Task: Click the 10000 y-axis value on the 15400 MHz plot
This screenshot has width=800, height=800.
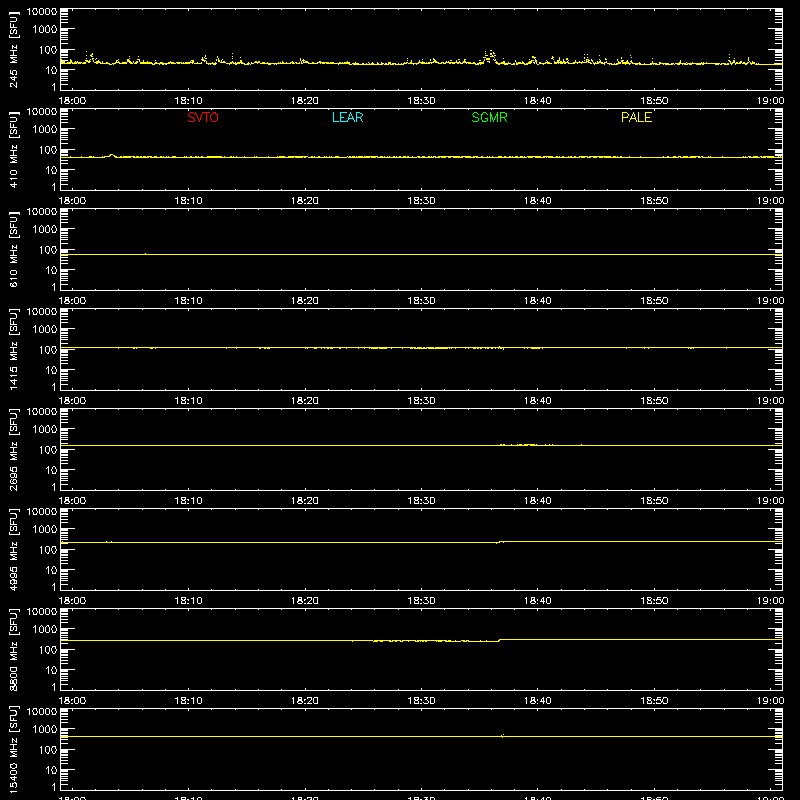Action: [42, 712]
